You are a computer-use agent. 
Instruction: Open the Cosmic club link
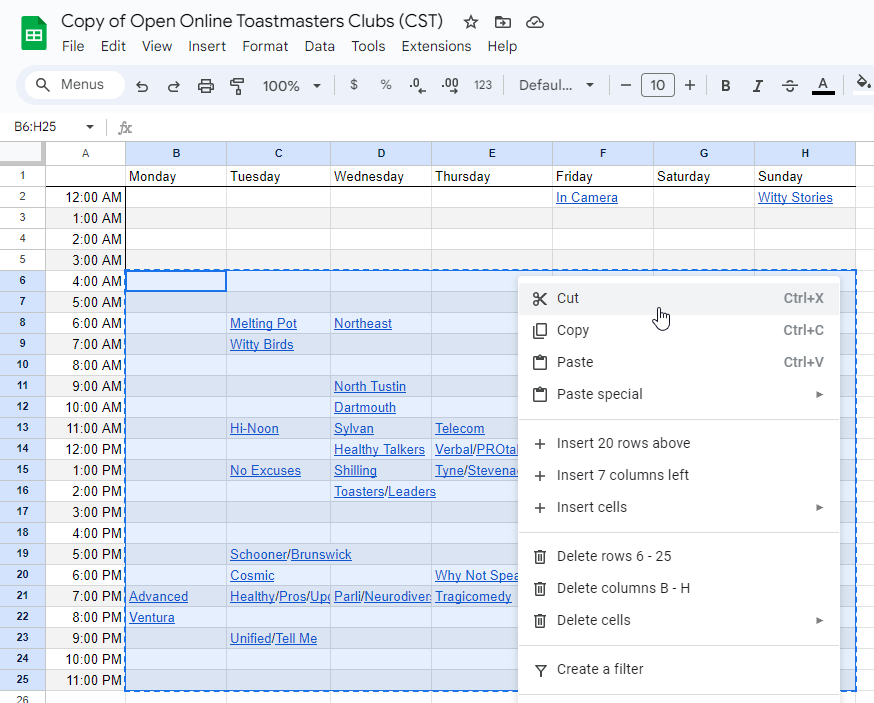tap(252, 576)
